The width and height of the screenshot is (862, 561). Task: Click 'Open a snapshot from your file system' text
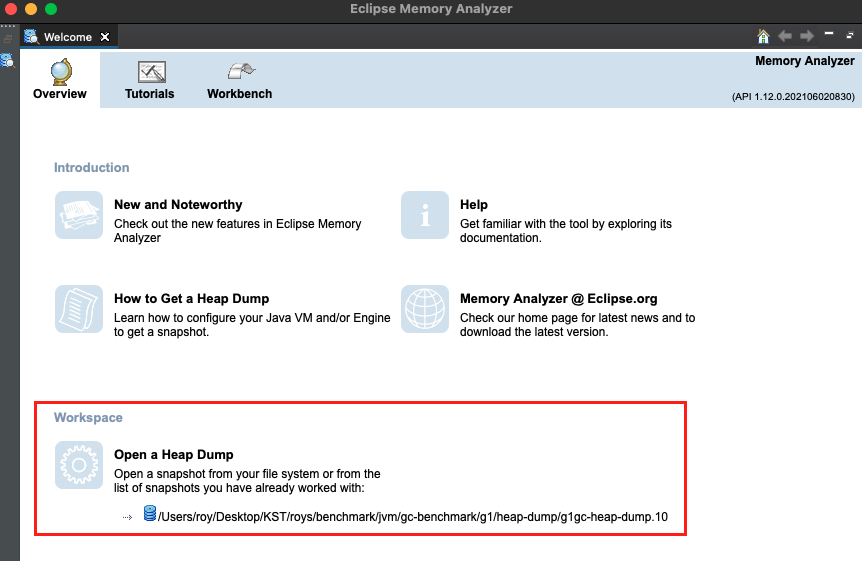point(247,481)
